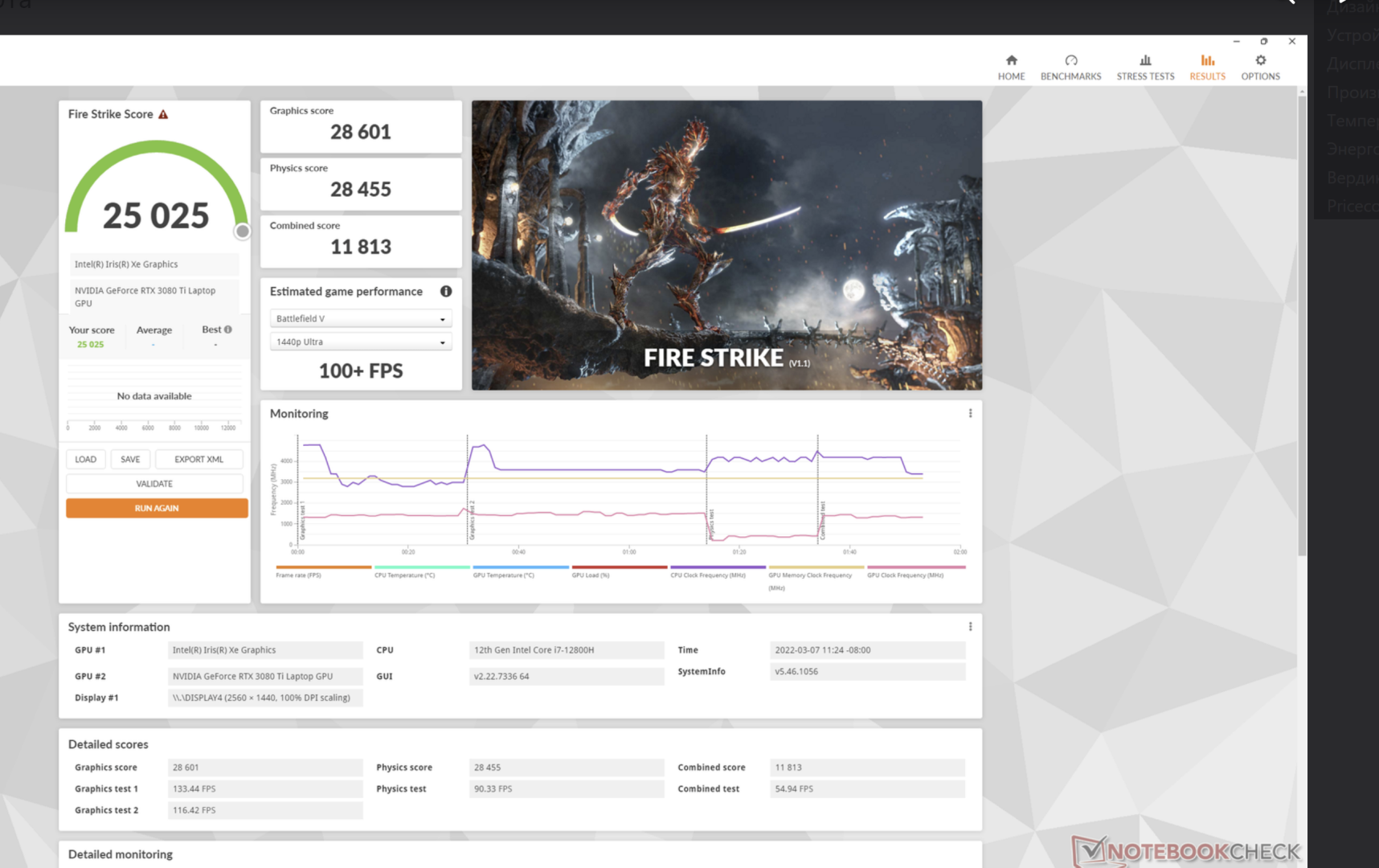The image size is (1379, 868).
Task: Click the 100+ FPS estimate
Action: point(361,371)
